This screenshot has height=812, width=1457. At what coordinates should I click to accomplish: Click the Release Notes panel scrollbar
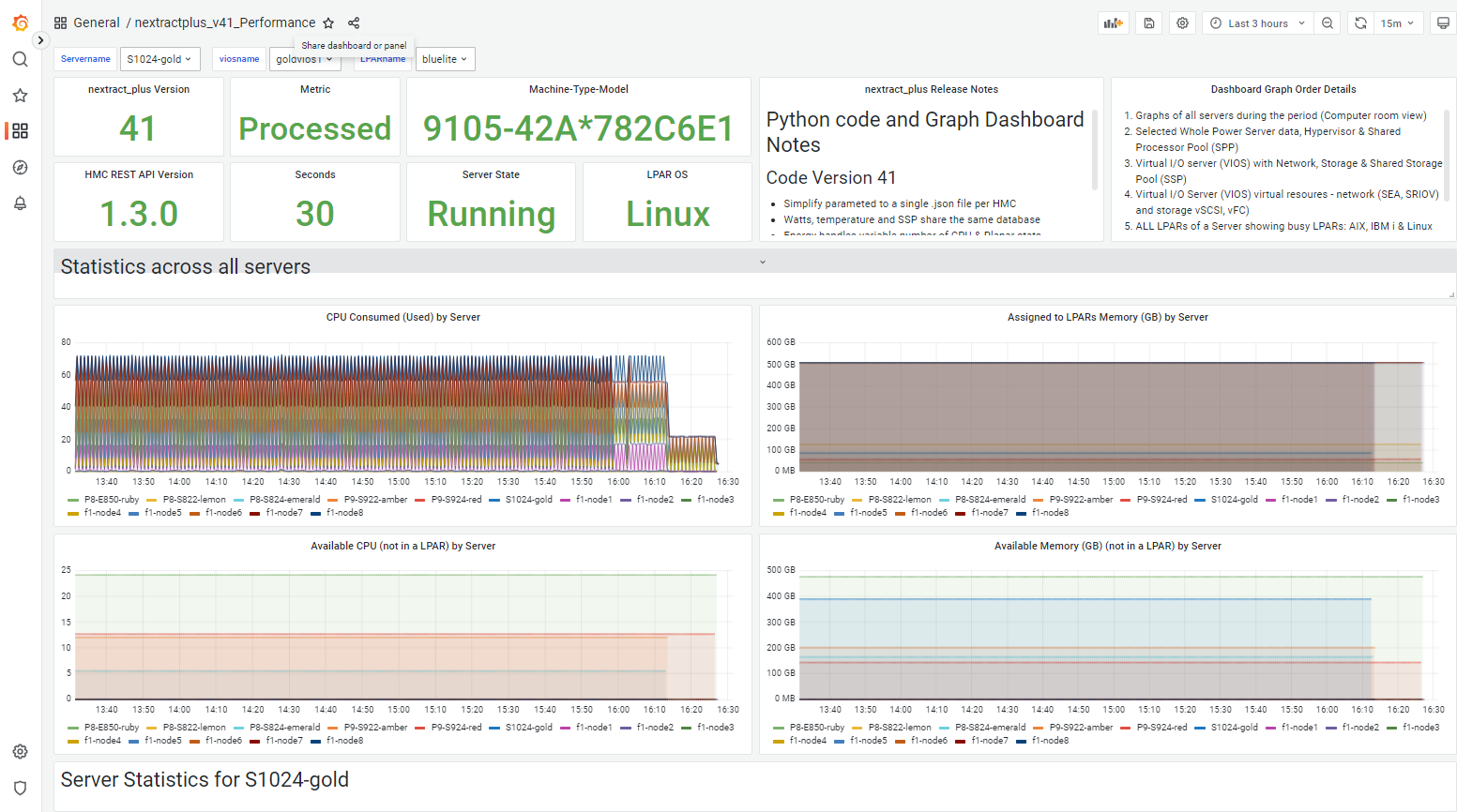(x=1094, y=150)
